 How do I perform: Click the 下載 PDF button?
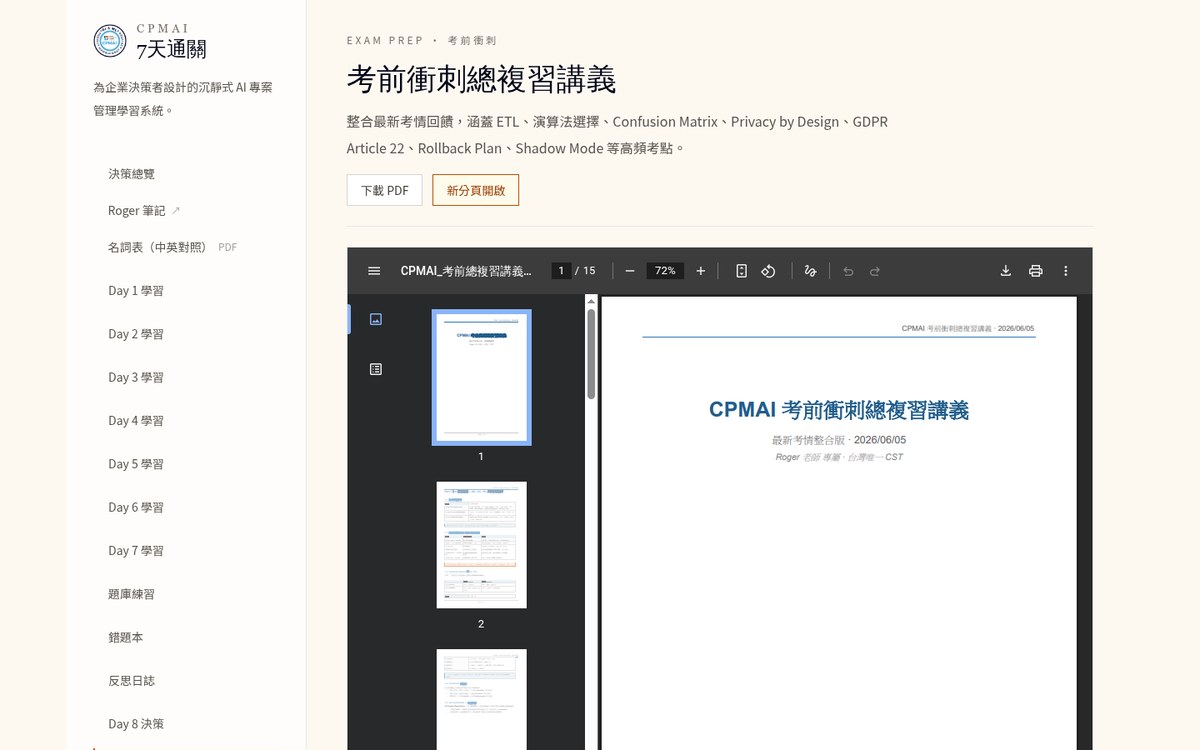[385, 190]
